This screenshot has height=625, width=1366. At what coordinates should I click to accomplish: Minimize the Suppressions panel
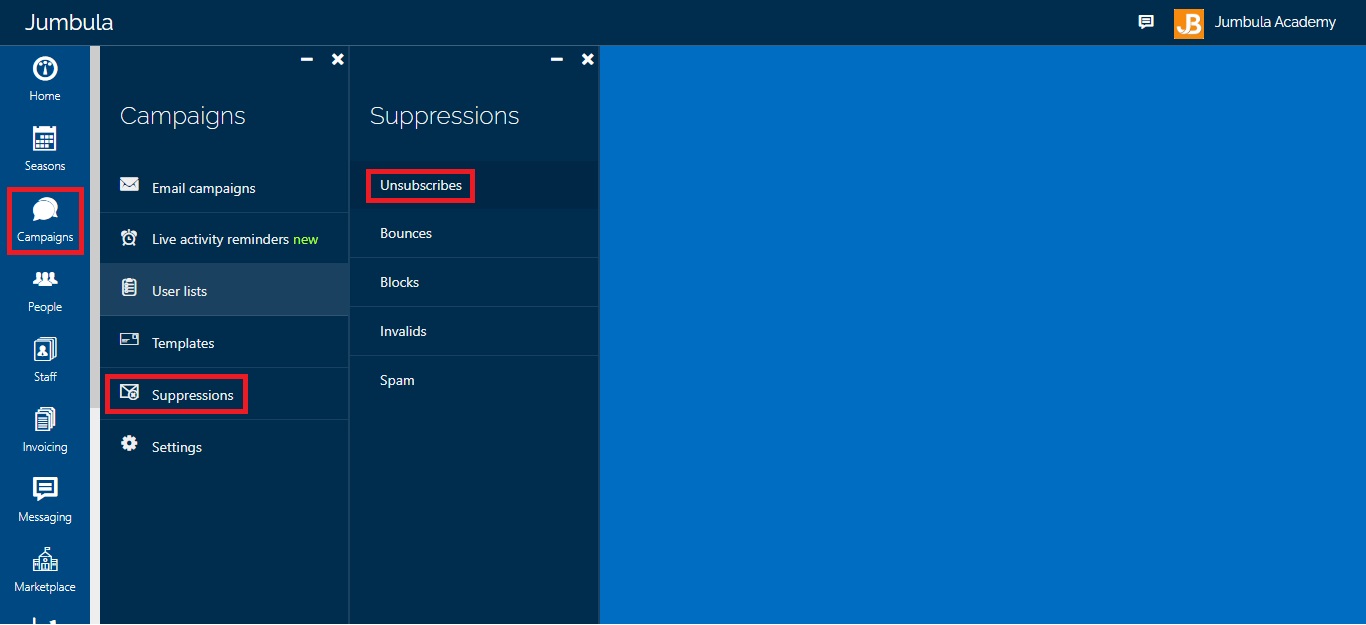(557, 59)
